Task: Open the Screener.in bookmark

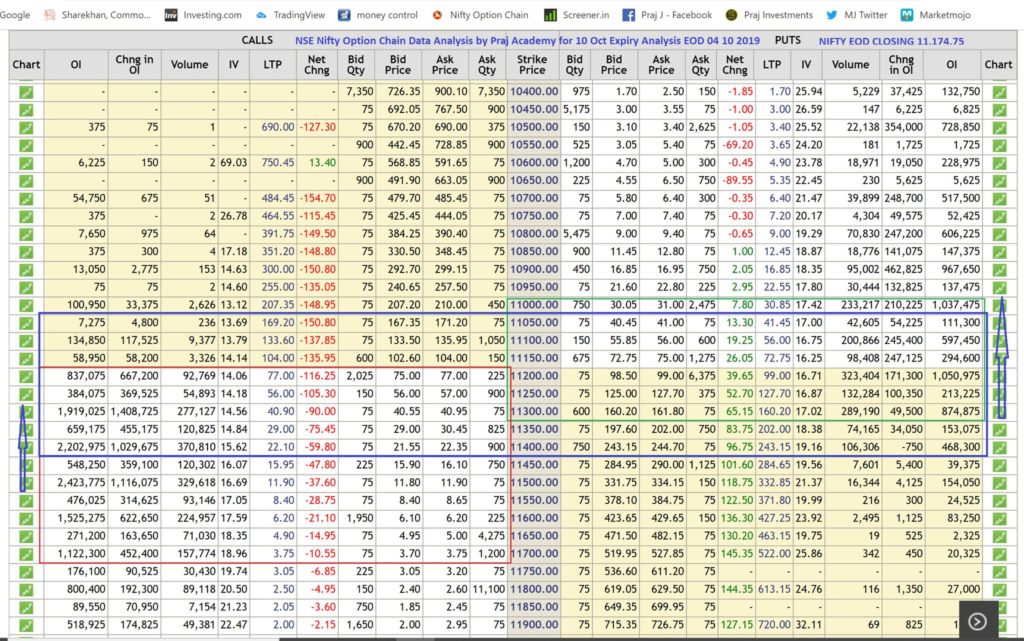Action: point(577,14)
